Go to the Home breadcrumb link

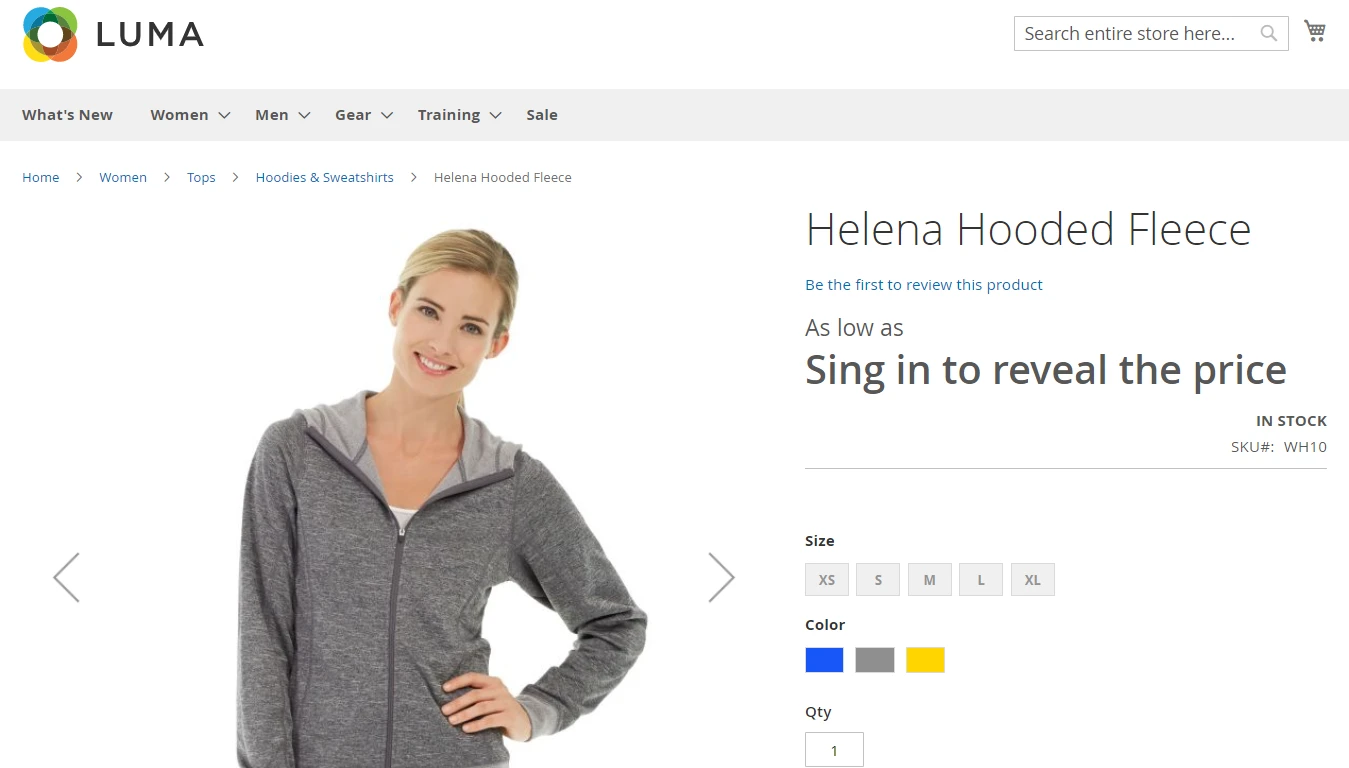pyautogui.click(x=40, y=177)
